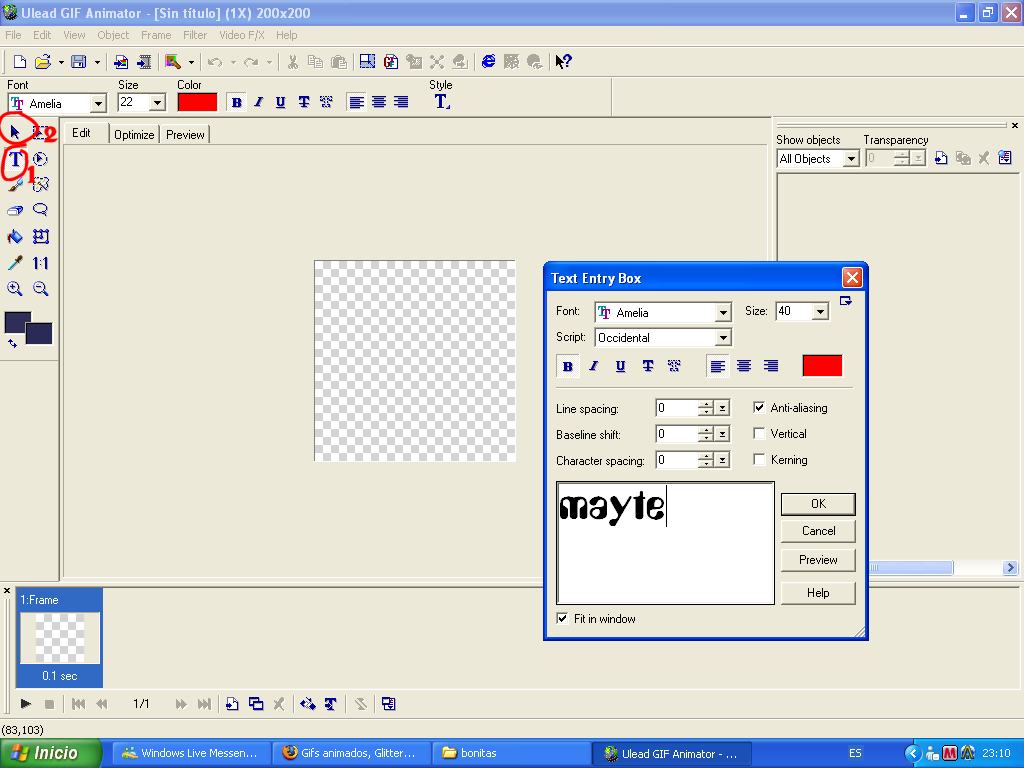Screen dimensions: 1024x768
Task: Open Line spacing slider dropdown arrow
Action: tap(722, 408)
